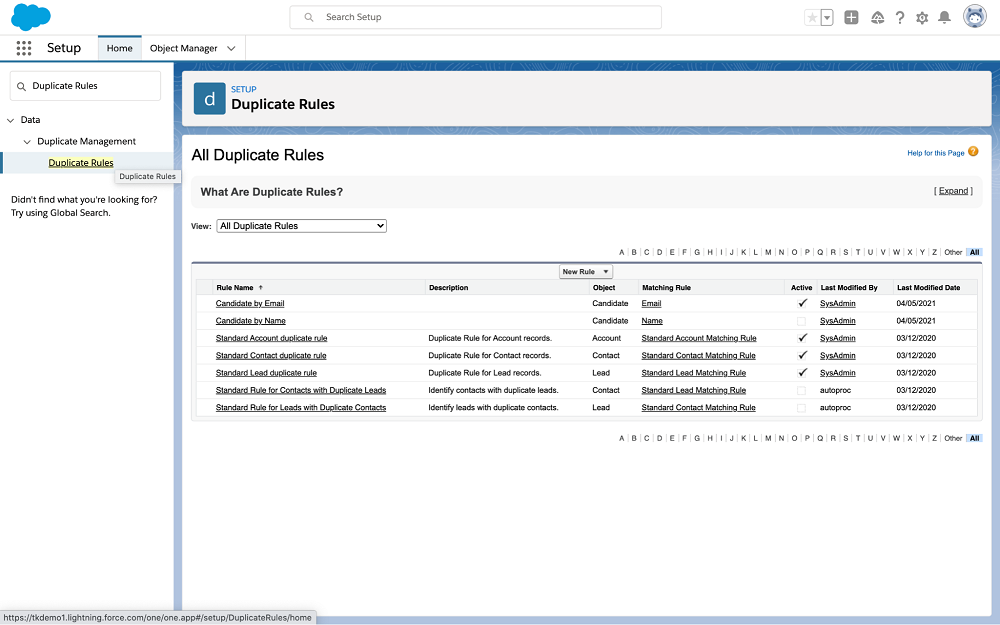Open the New Rule dropdown arrow
This screenshot has width=1000, height=625.
click(x=605, y=272)
